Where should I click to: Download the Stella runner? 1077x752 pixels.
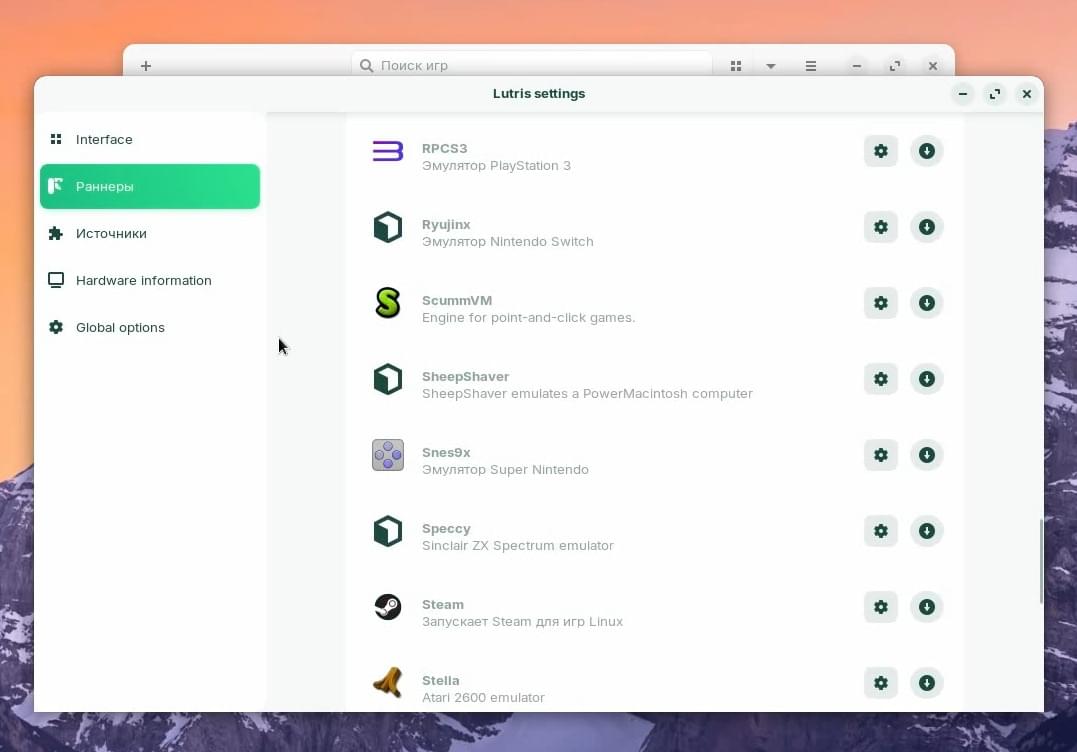coord(927,683)
